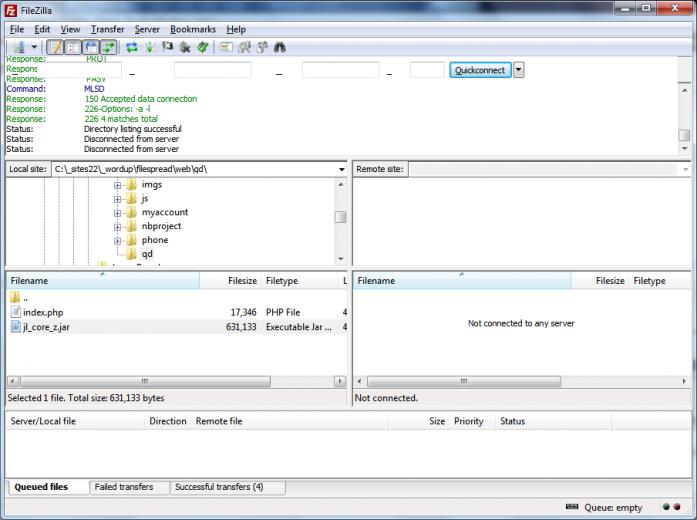This screenshot has width=697, height=520.
Task: Toggle synchronized browsing icon
Action: point(262,47)
